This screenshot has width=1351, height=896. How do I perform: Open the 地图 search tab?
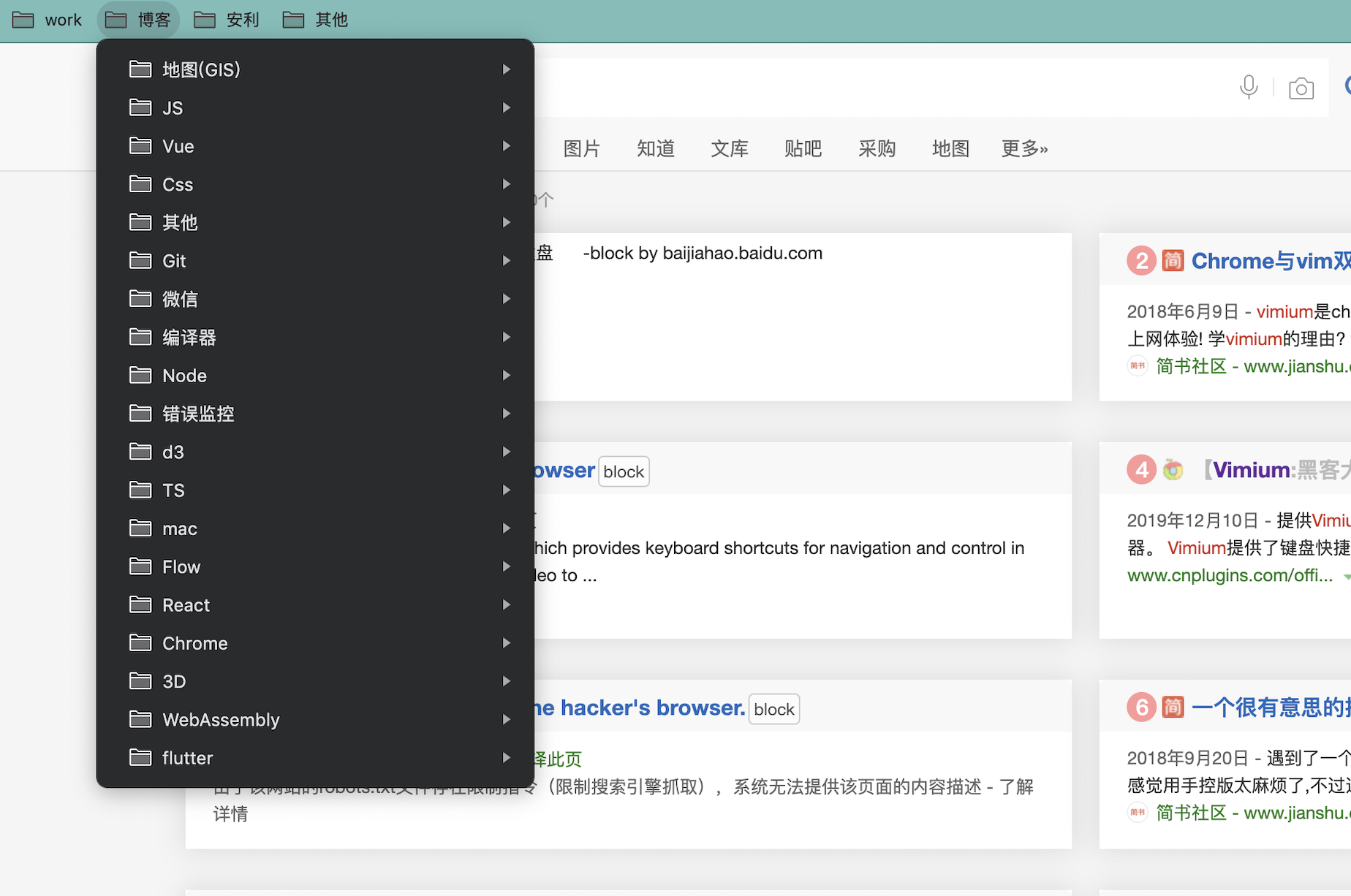click(x=951, y=148)
